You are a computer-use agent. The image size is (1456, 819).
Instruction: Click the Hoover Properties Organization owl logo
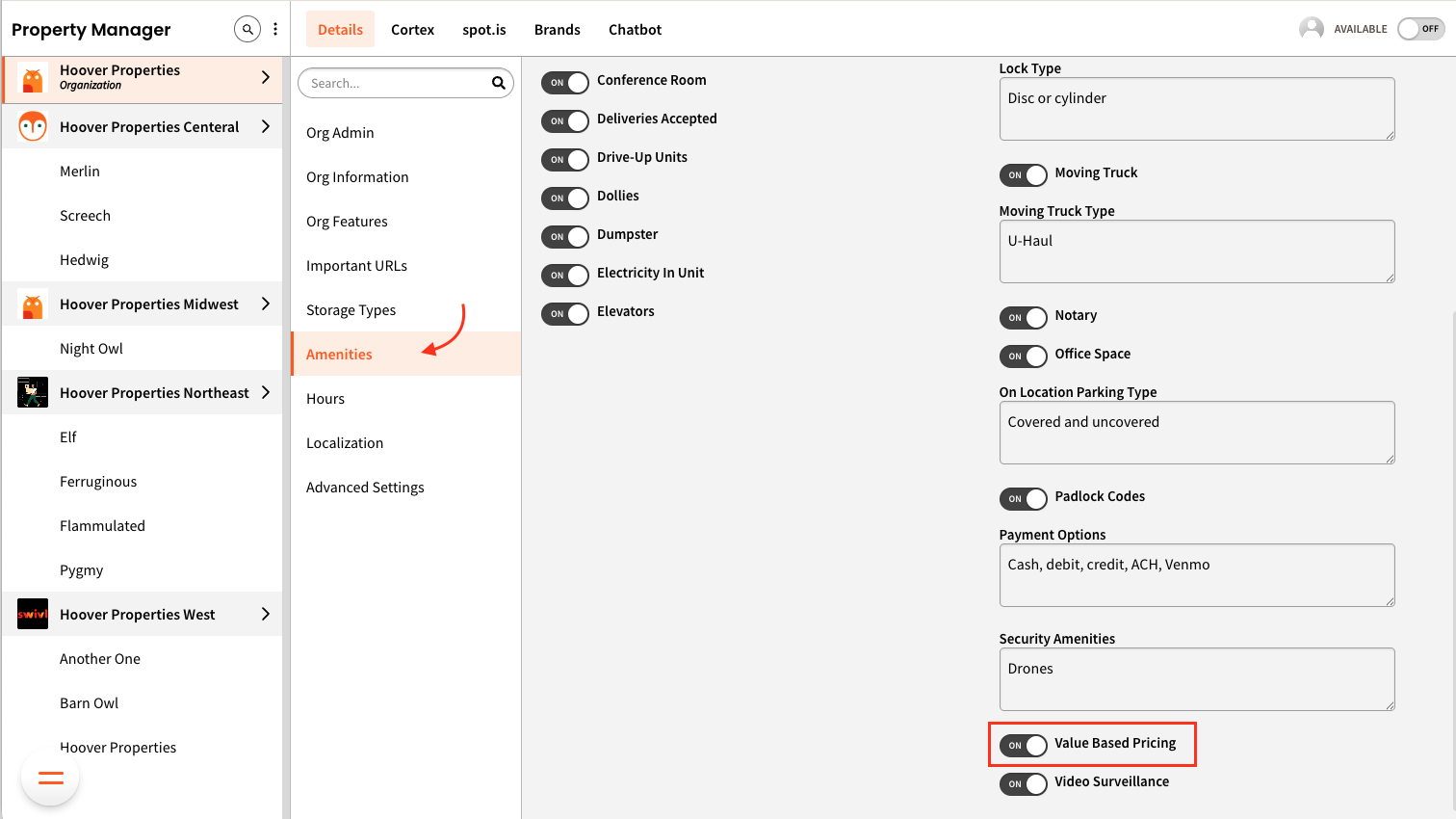tap(33, 78)
